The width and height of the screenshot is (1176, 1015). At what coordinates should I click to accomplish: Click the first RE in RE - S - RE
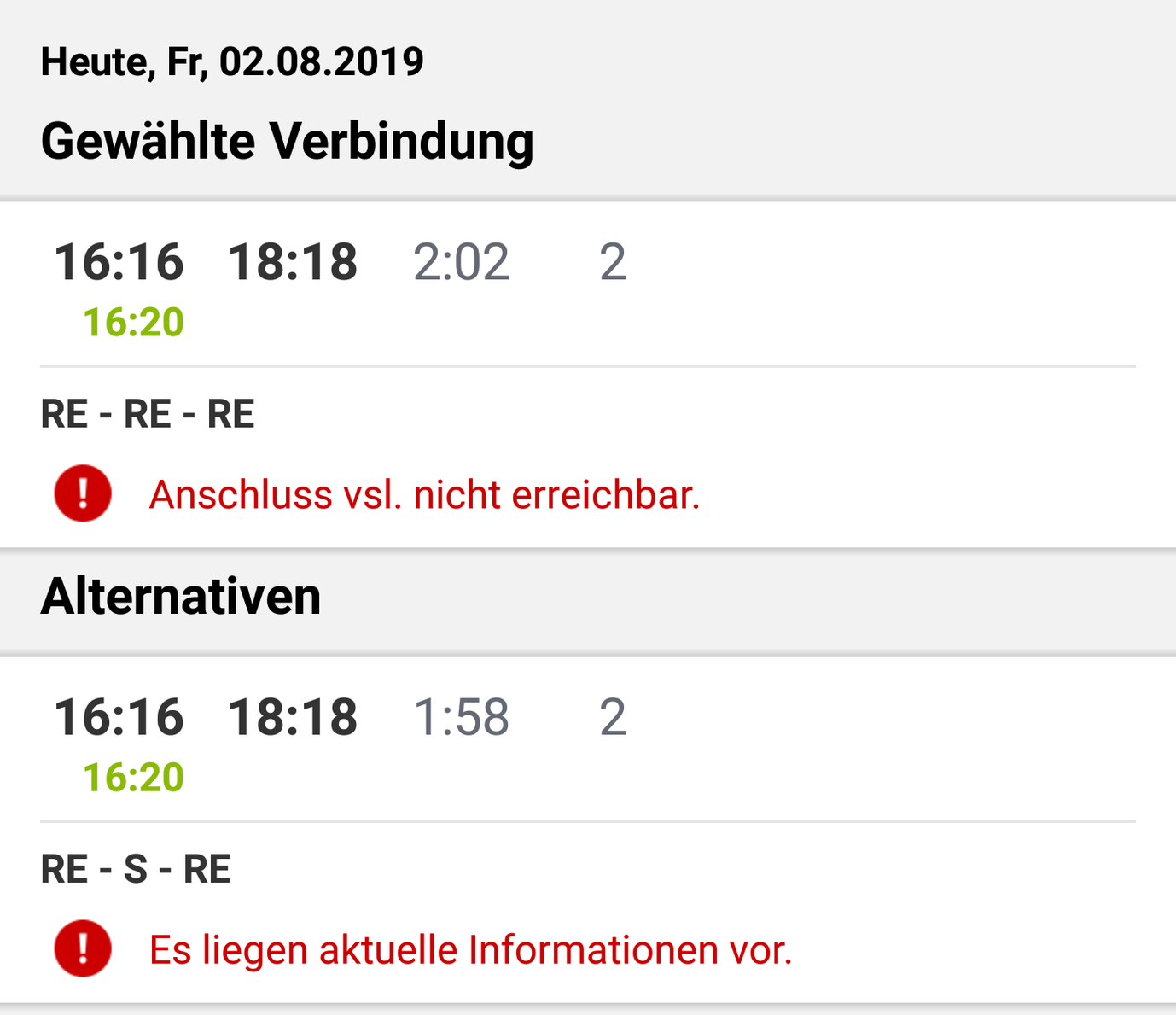click(64, 870)
